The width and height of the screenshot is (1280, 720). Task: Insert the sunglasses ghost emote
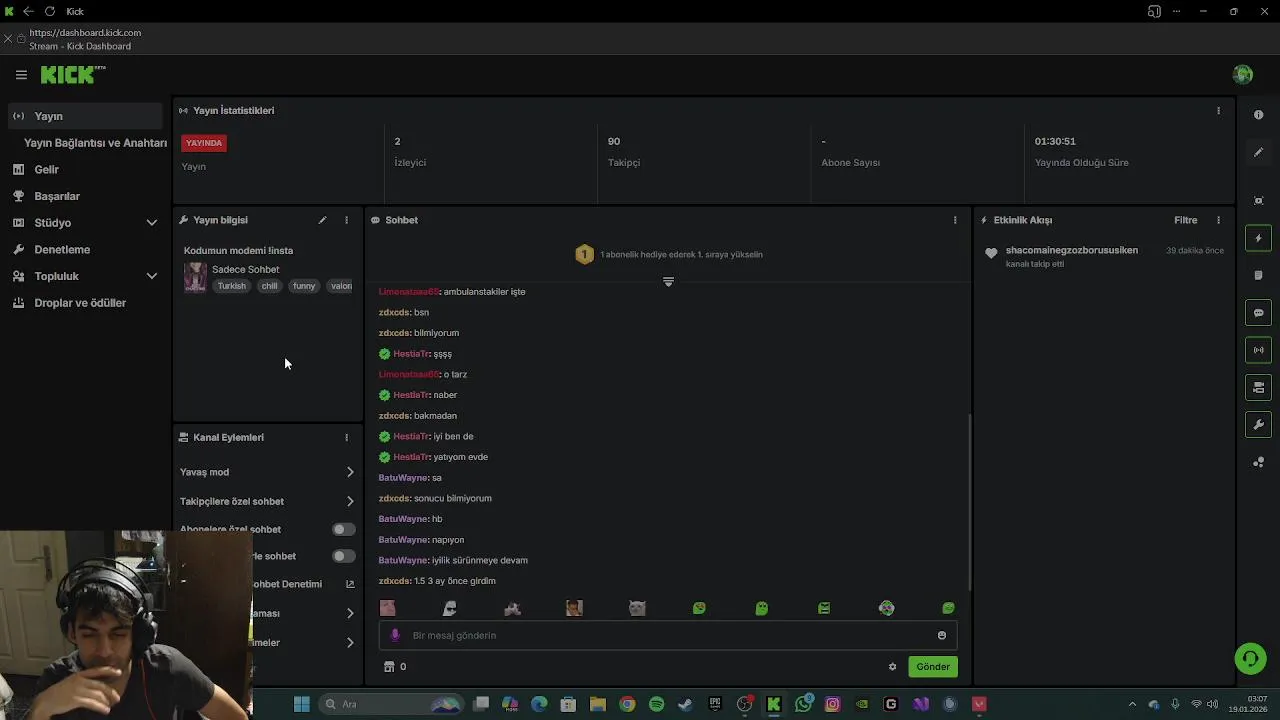click(x=450, y=608)
